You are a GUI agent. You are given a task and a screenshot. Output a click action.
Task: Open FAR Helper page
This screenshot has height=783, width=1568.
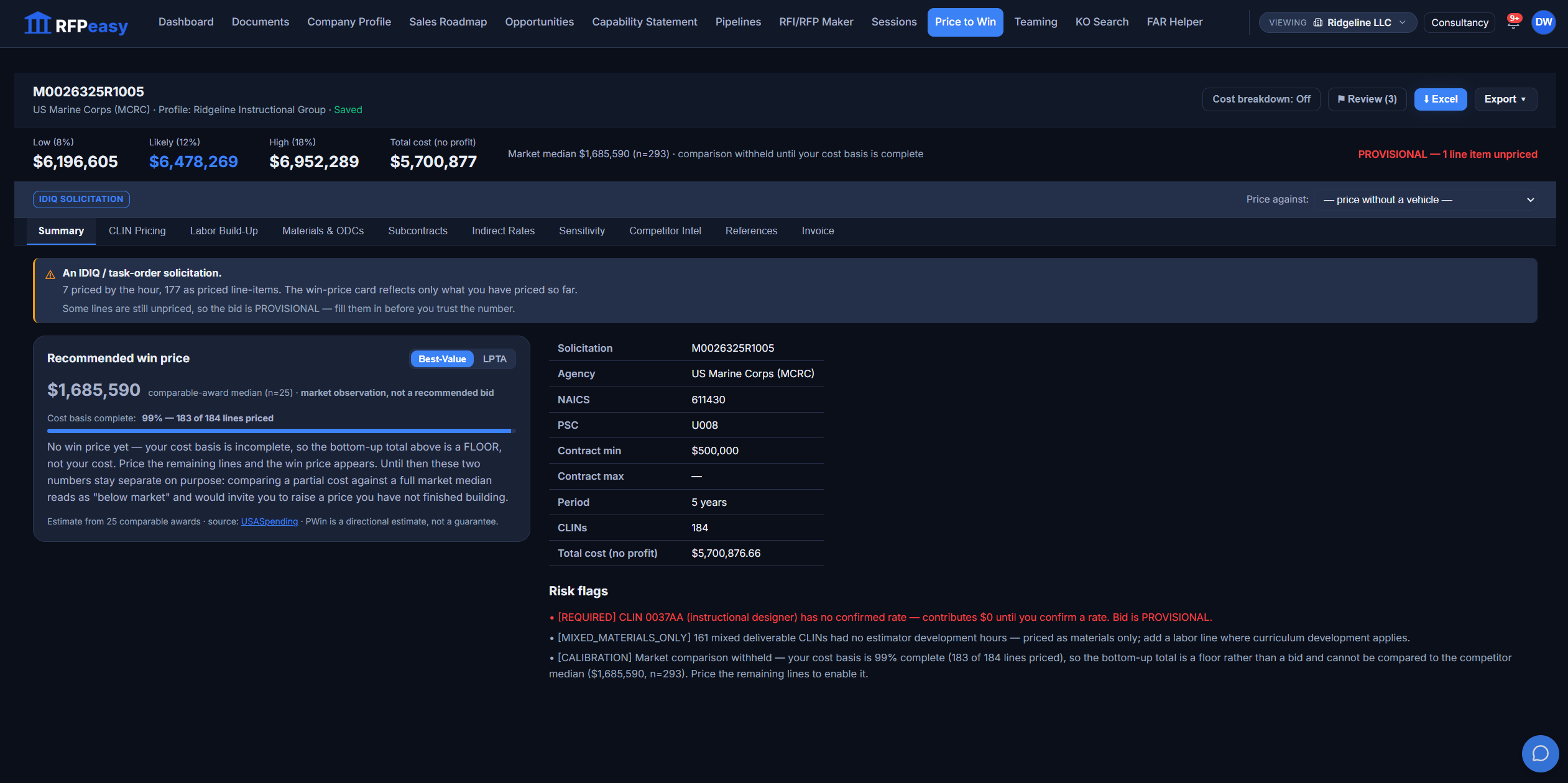1174,22
